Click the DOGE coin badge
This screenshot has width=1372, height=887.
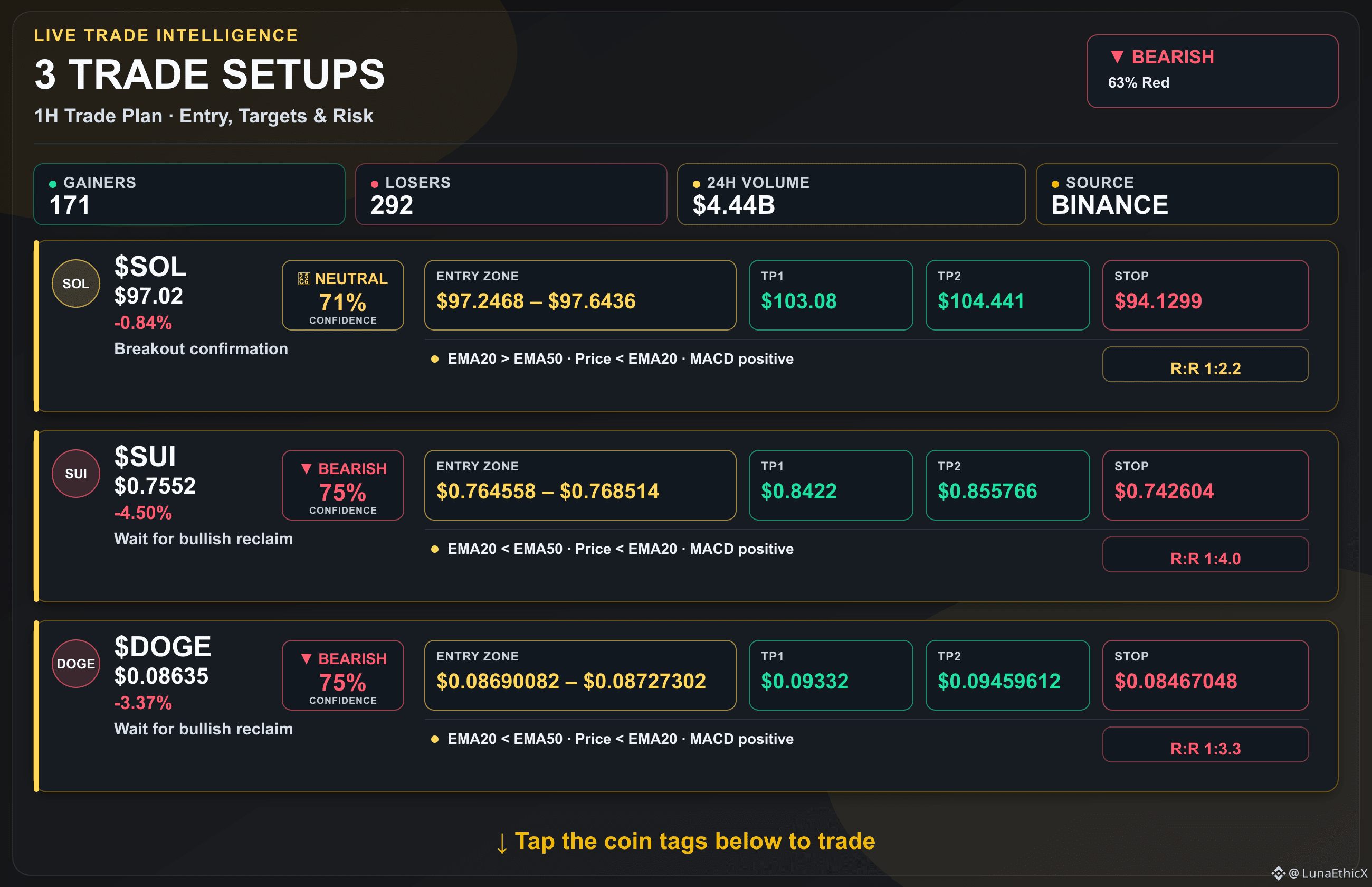tap(76, 664)
